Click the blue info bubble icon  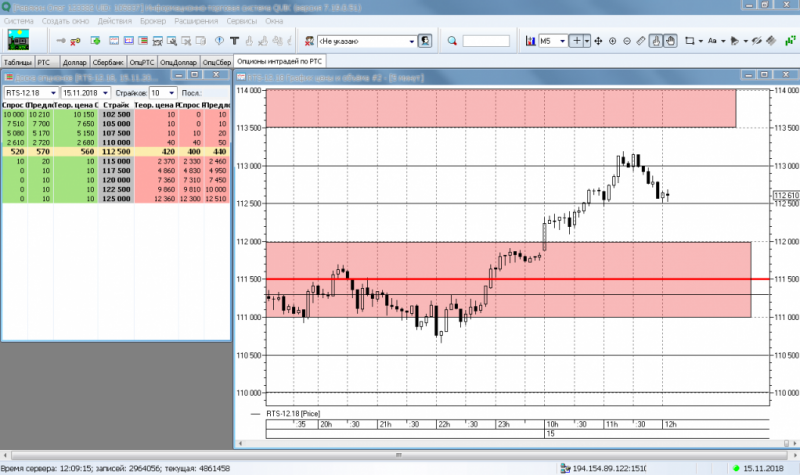[219, 41]
